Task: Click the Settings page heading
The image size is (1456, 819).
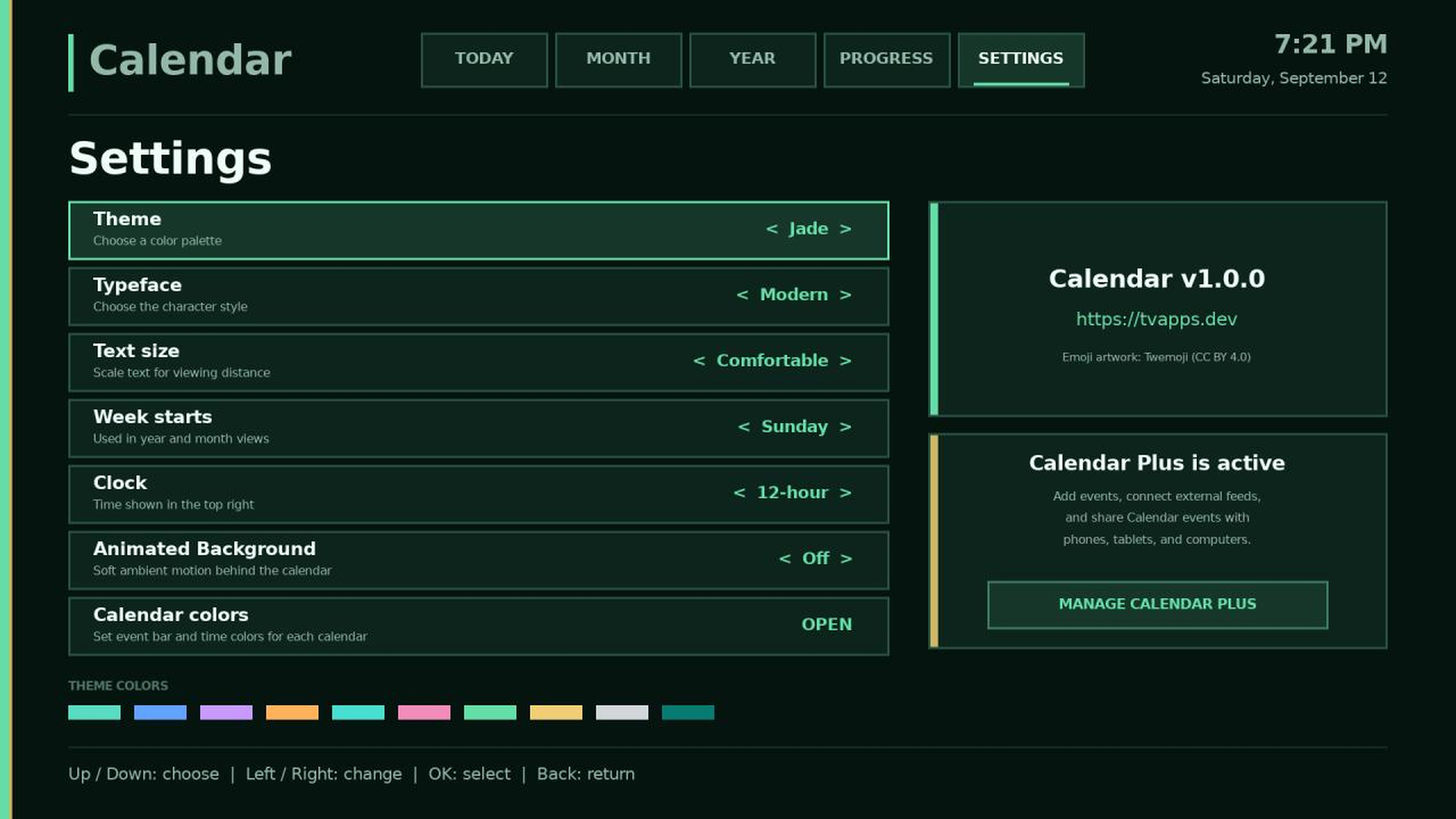Action: tap(170, 159)
